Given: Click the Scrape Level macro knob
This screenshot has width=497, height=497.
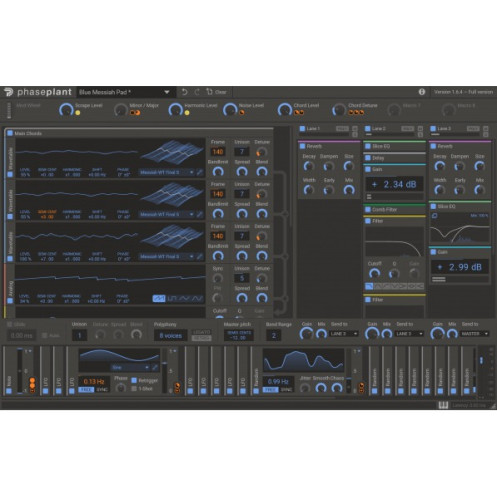Looking at the screenshot, I should (66, 109).
